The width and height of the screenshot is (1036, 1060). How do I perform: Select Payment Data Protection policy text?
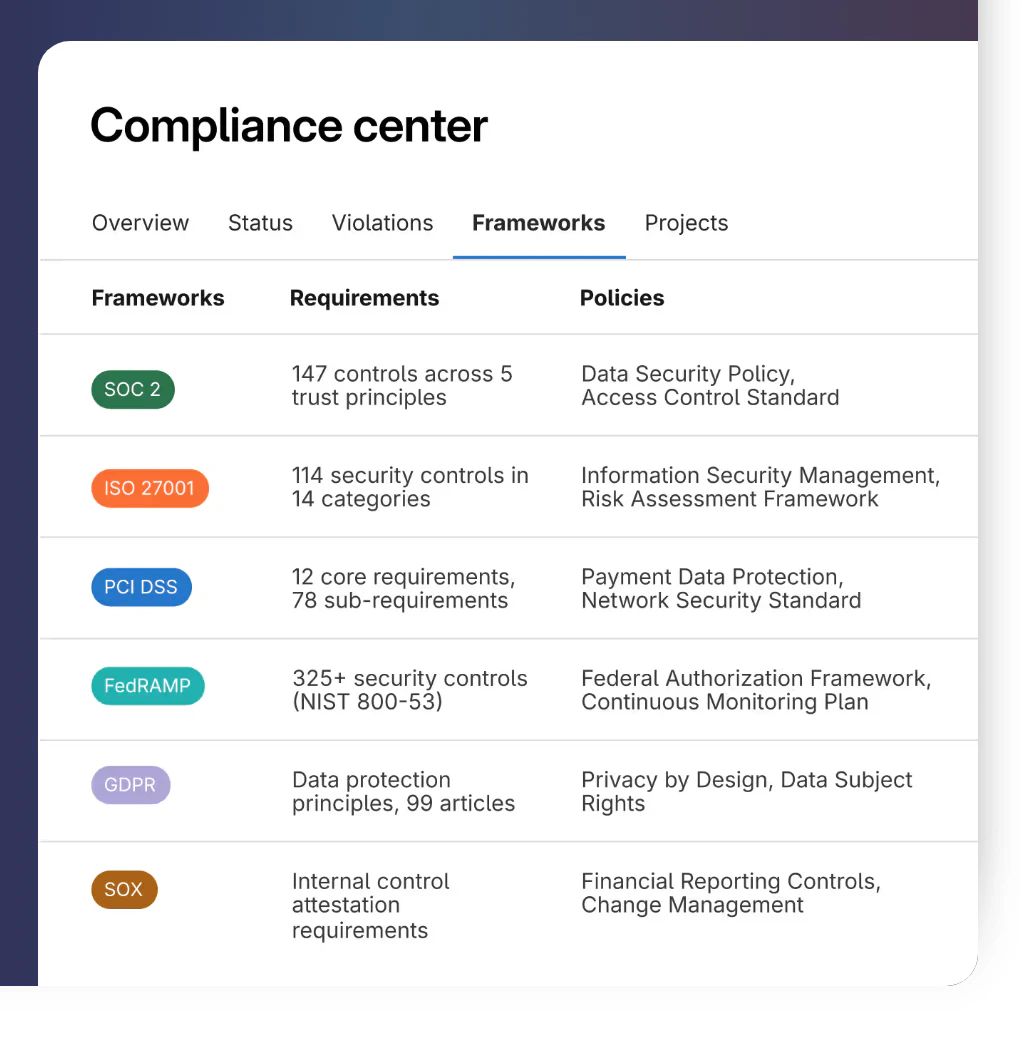click(x=712, y=577)
